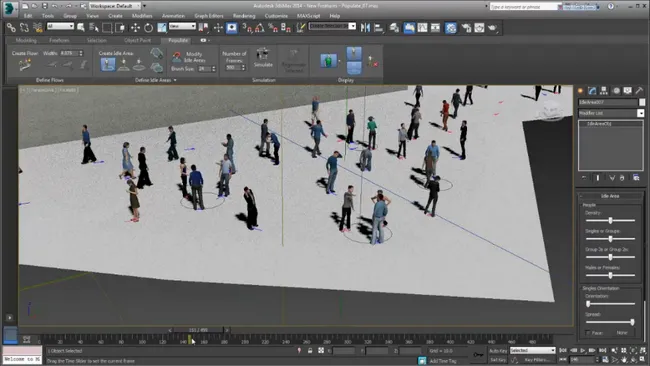The image size is (650, 366).
Task: Toggle the Auto Key button
Action: click(x=498, y=351)
